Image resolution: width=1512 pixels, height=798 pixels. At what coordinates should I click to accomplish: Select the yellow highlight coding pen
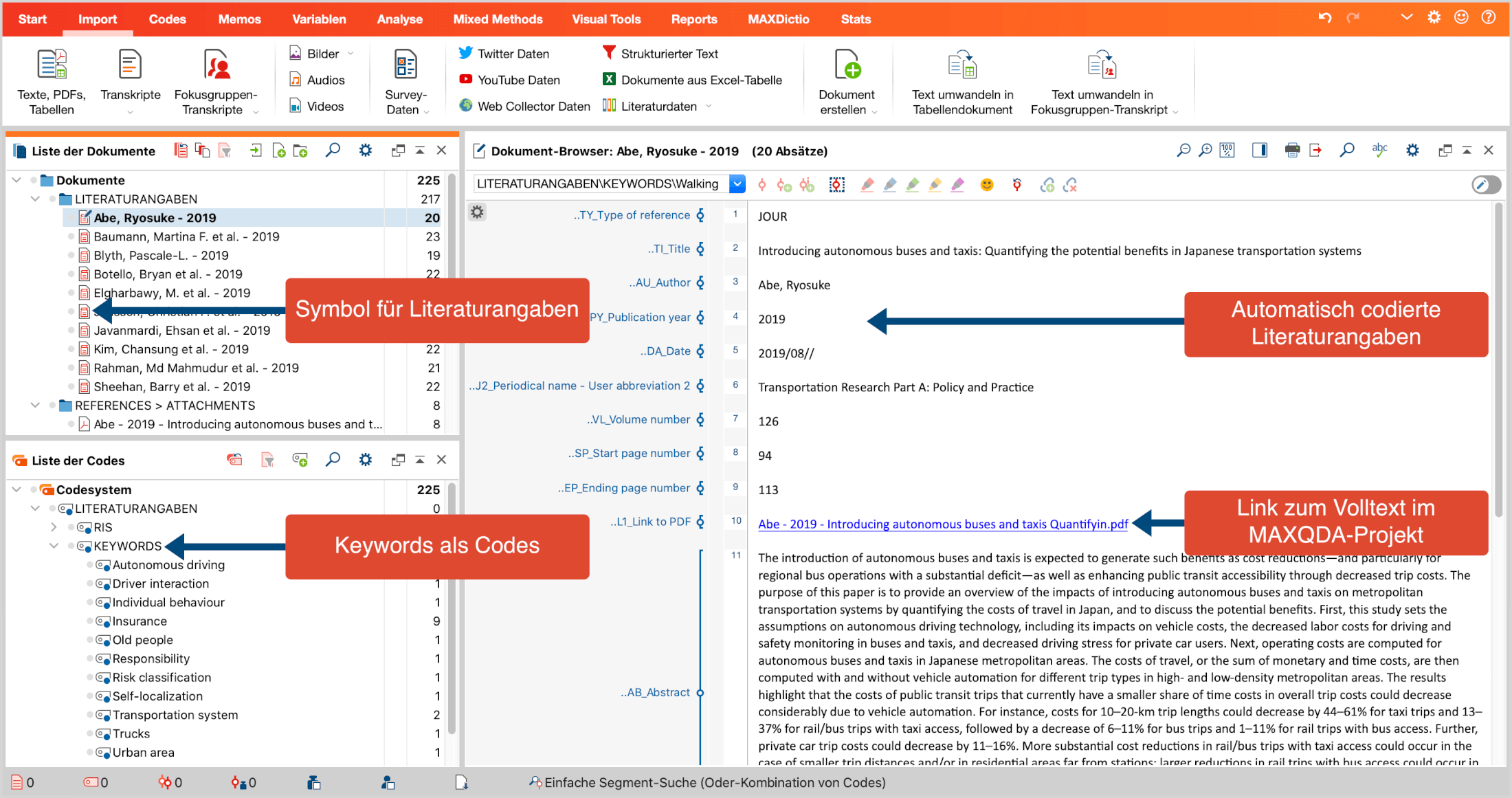[x=935, y=184]
